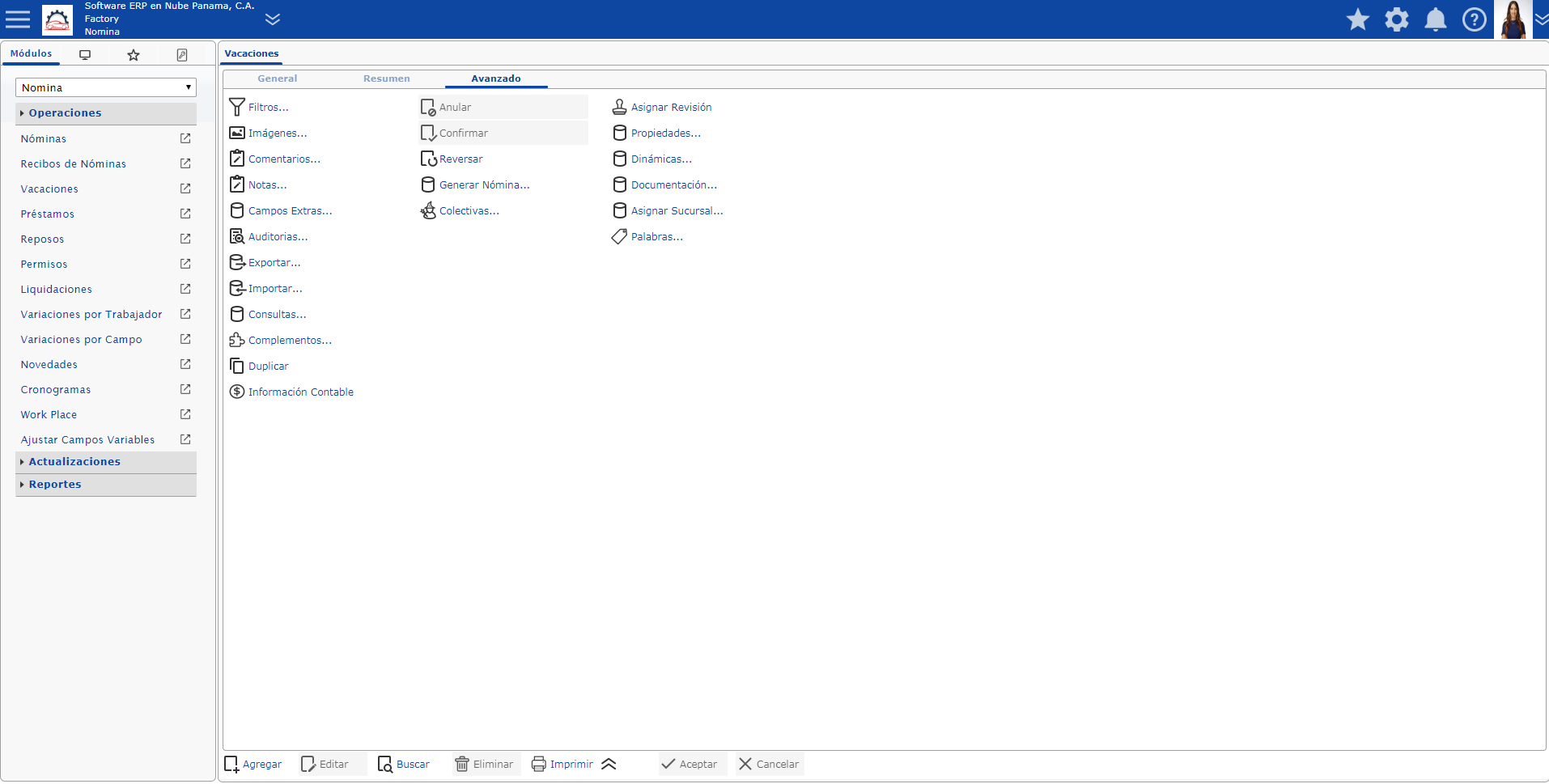Screen dimensions: 1549x784
Task: Open Nóminas in a new window icon
Action: click(x=185, y=138)
